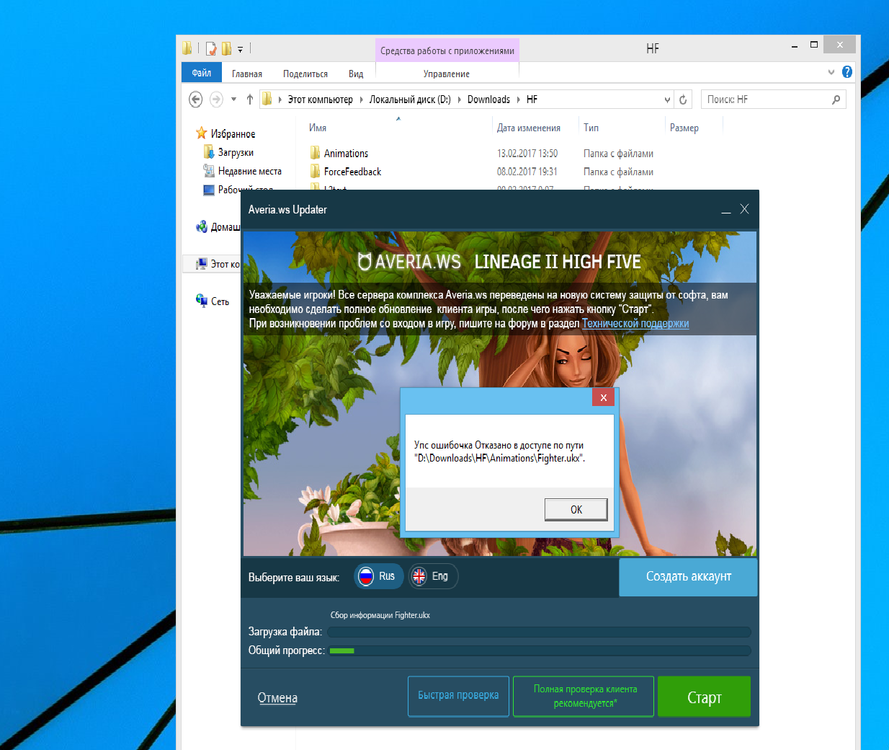Image resolution: width=889 pixels, height=750 pixels.
Task: Open the Animations folder icon
Action: (x=314, y=153)
